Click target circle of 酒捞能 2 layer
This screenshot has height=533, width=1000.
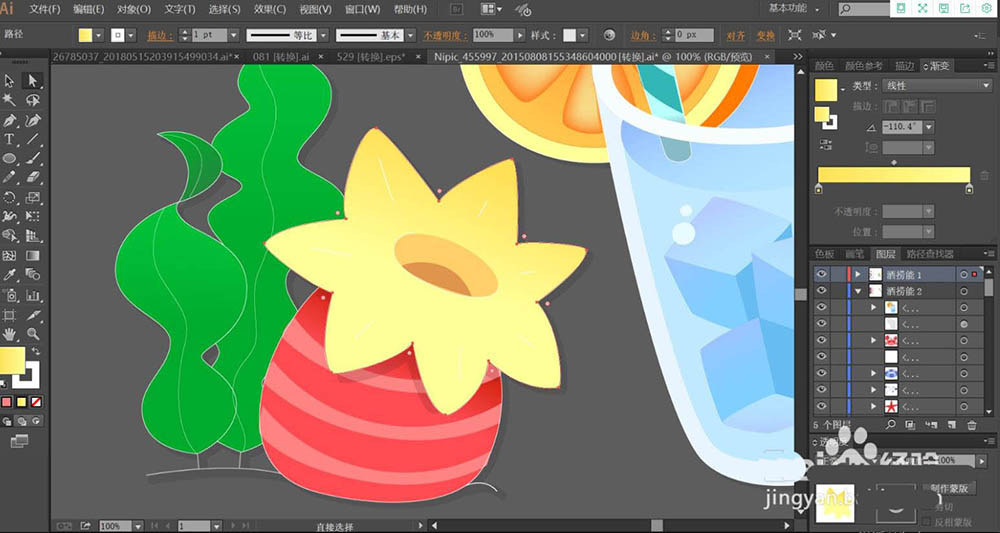tap(963, 290)
